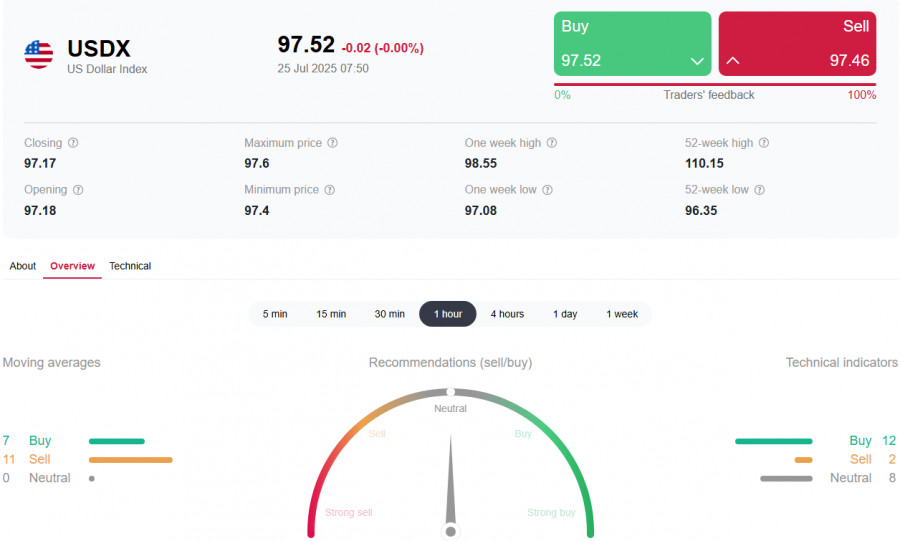Click the Traders' feedback label

point(709,95)
